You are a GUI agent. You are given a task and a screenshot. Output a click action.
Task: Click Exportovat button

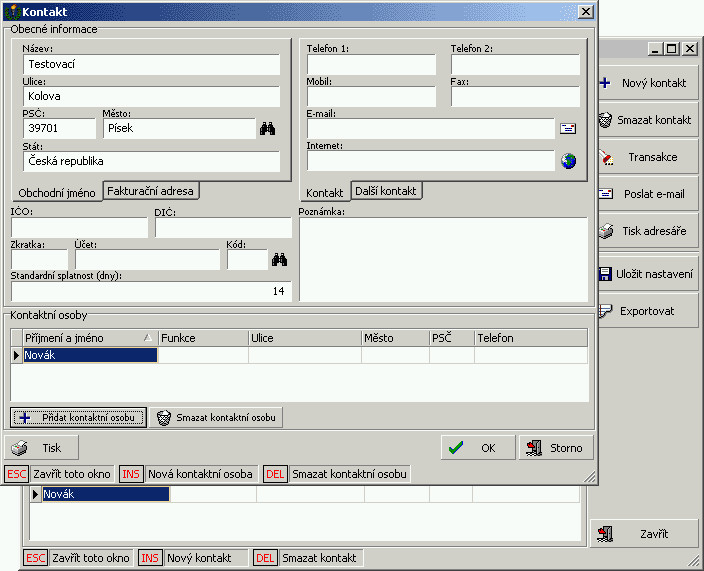click(648, 311)
